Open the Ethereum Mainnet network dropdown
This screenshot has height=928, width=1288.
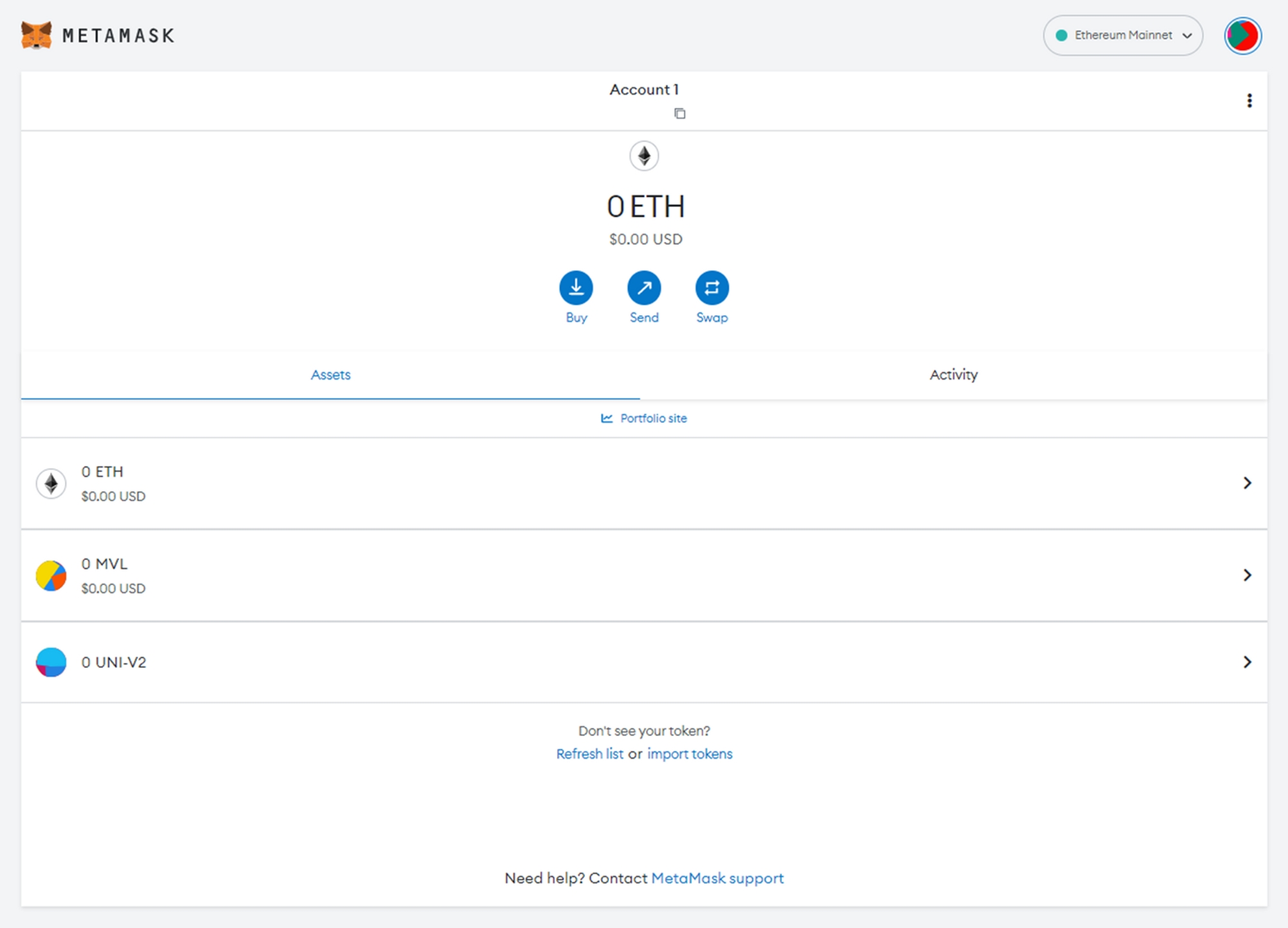coord(1122,35)
